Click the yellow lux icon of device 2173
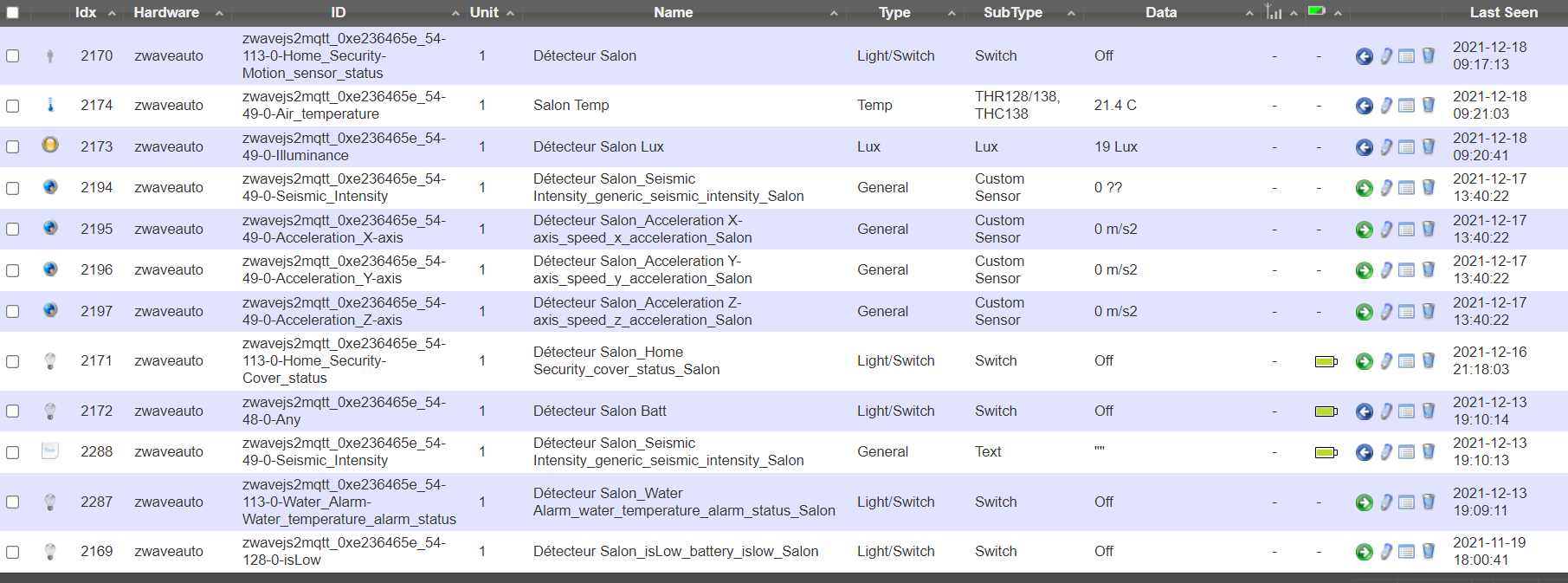Viewport: 1568px width, 583px height. (50, 145)
